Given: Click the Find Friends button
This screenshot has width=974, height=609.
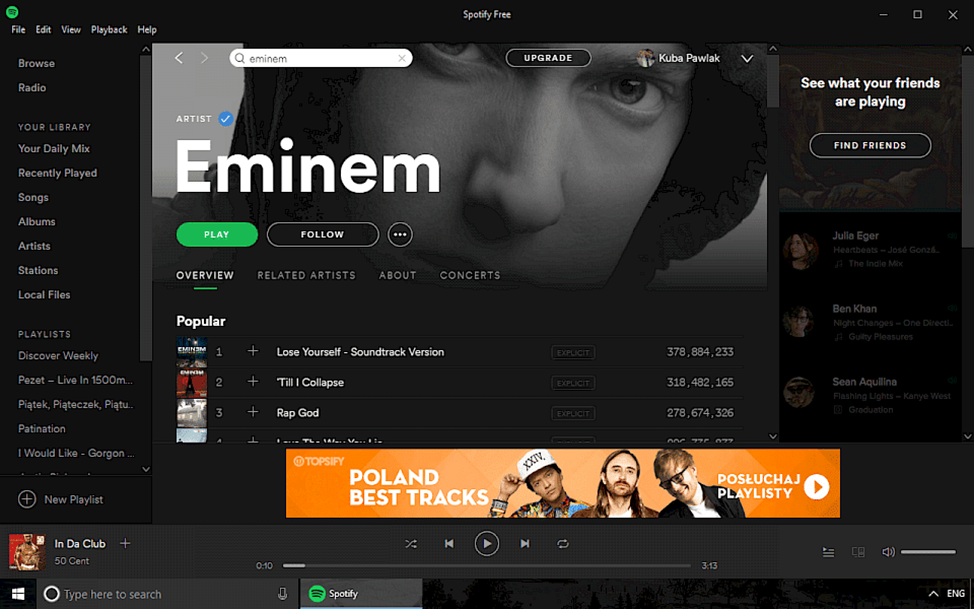Looking at the screenshot, I should coord(870,145).
